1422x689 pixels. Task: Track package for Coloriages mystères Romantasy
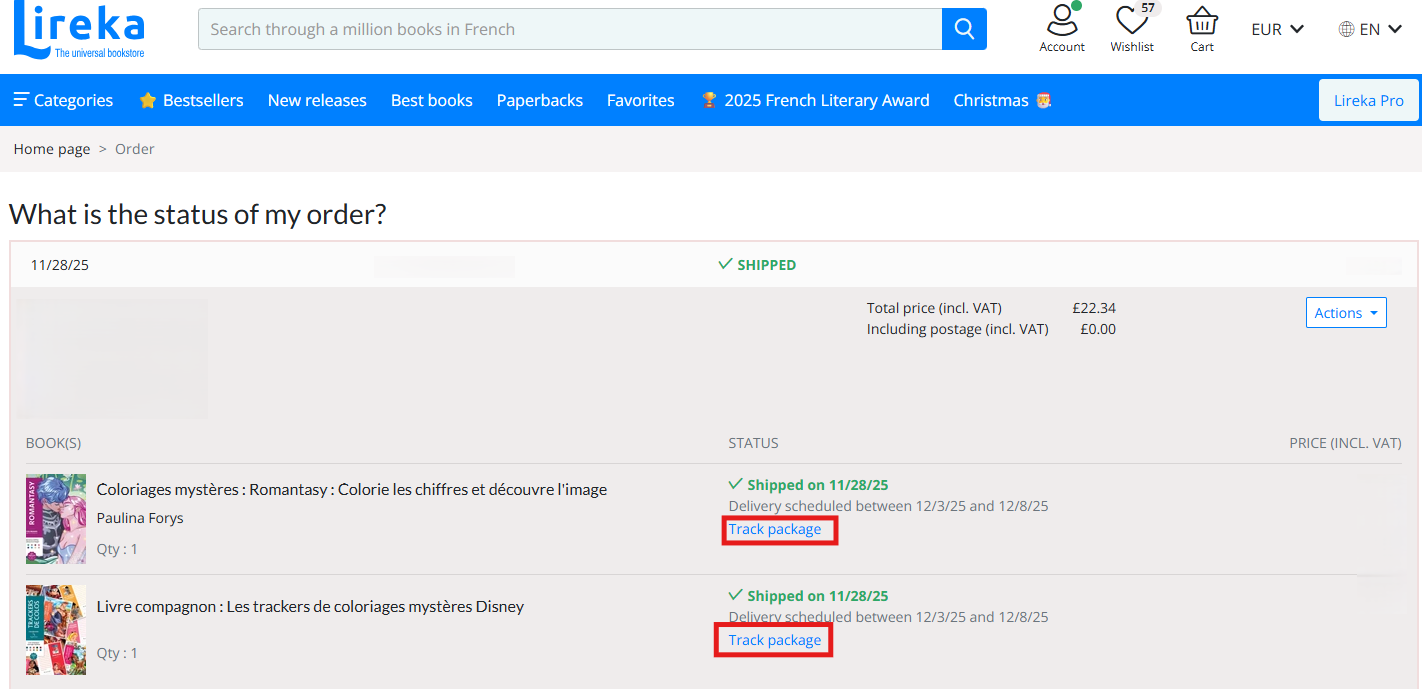[775, 530]
